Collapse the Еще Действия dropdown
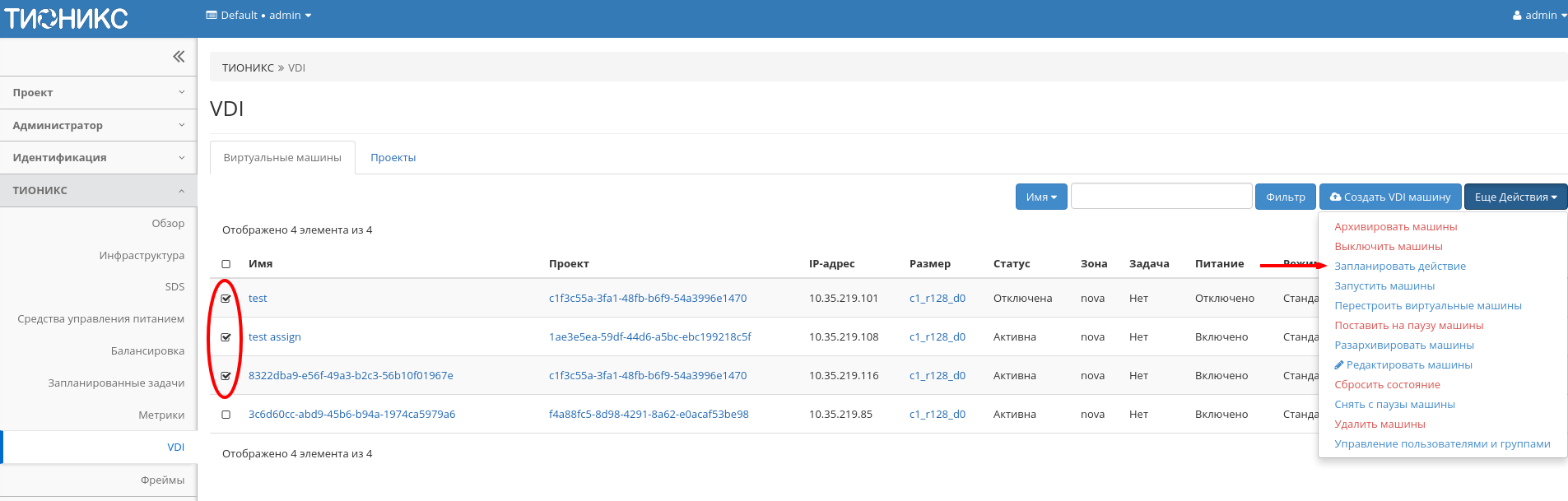Image resolution: width=1568 pixels, height=501 pixels. (1515, 197)
